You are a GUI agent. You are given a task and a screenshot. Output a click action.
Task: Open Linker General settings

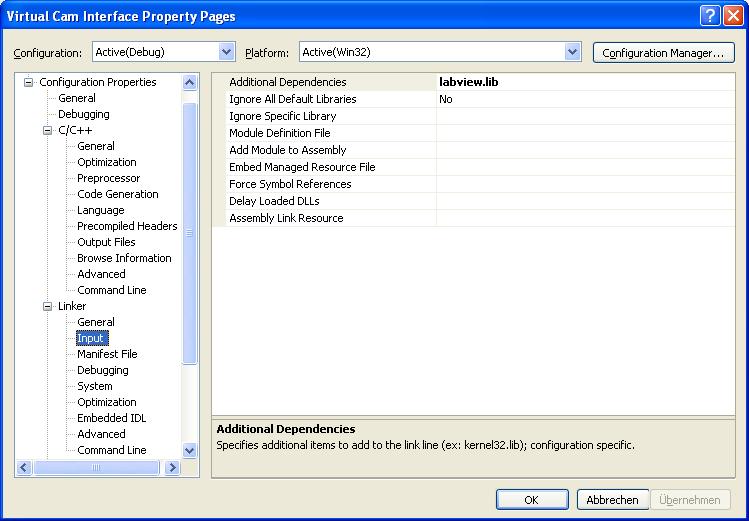coord(96,322)
